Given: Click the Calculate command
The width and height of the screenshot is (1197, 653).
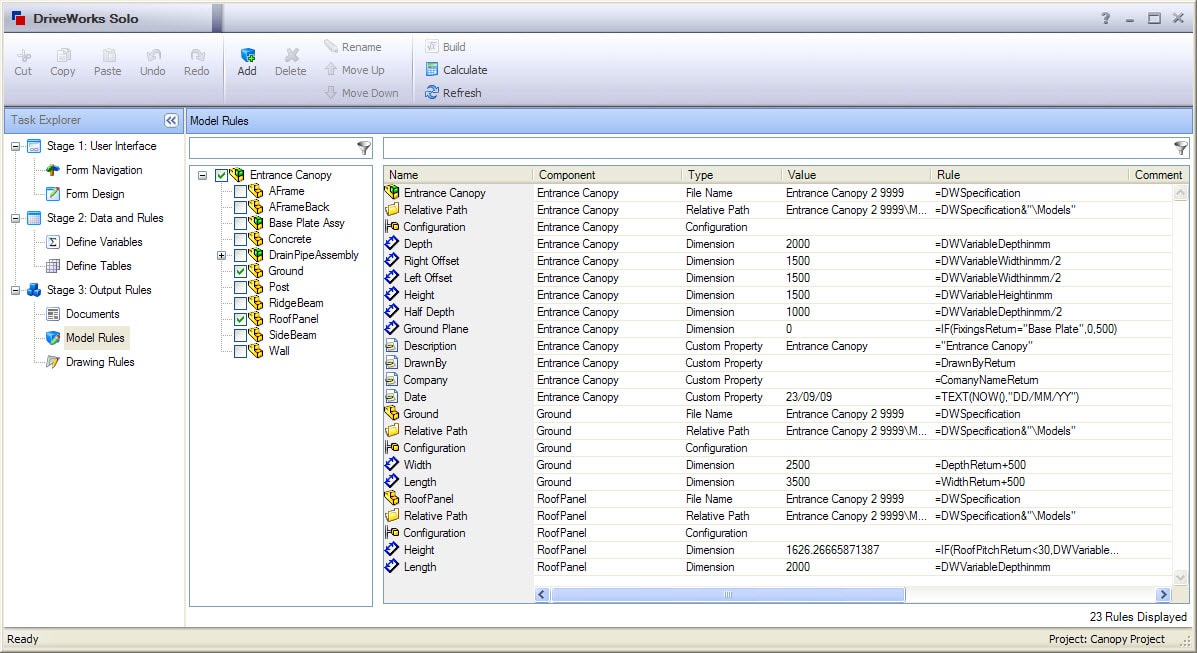Looking at the screenshot, I should coord(456,70).
